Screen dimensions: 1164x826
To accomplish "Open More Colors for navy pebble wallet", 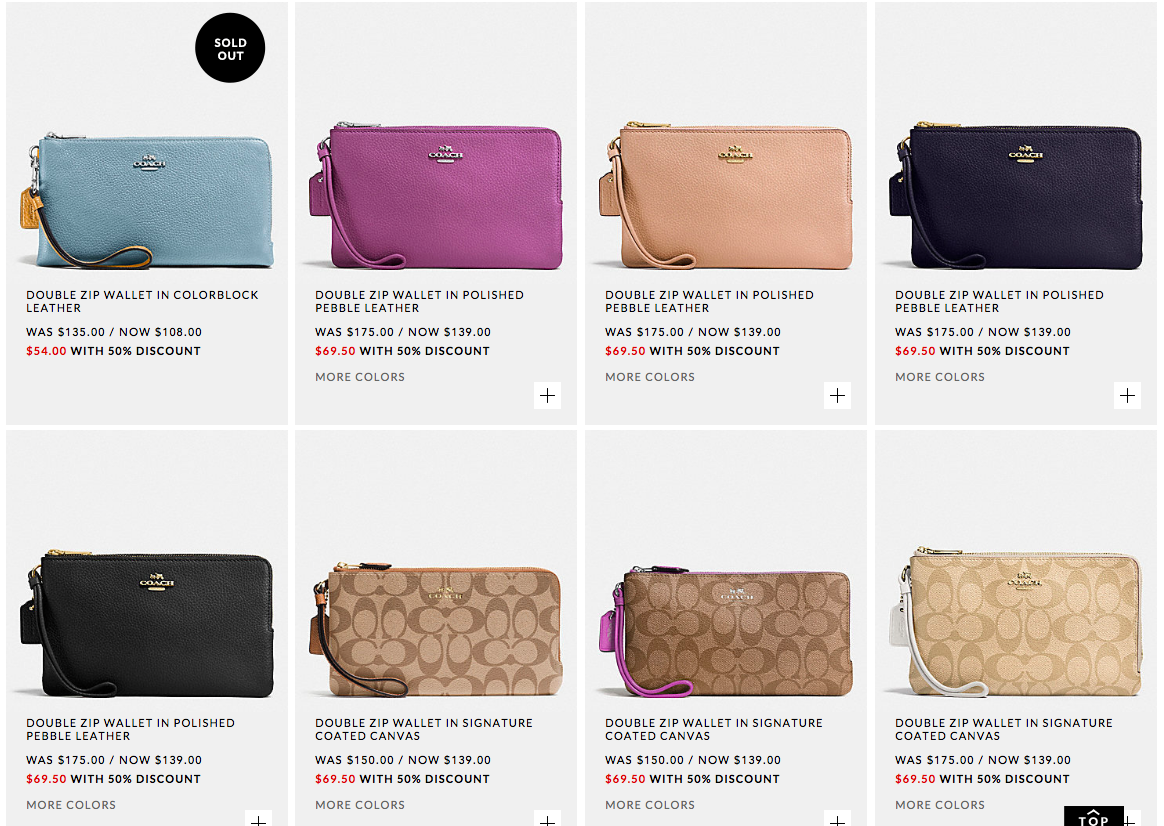I will coord(940,377).
